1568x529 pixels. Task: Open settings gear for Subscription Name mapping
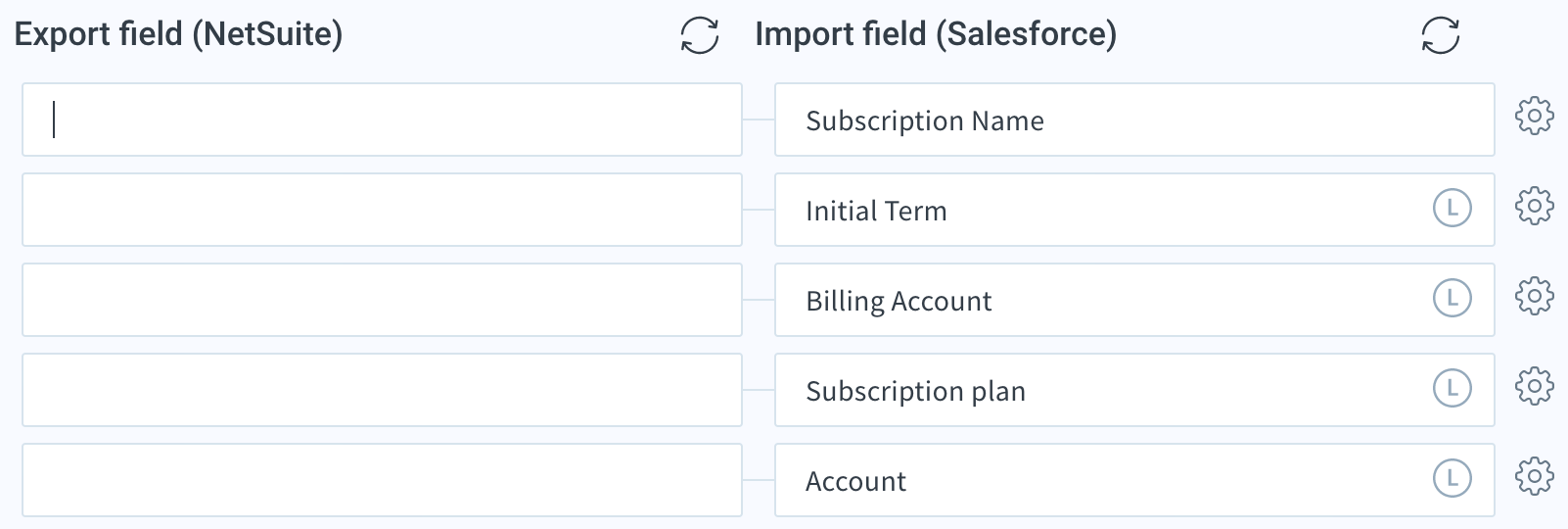click(x=1534, y=116)
